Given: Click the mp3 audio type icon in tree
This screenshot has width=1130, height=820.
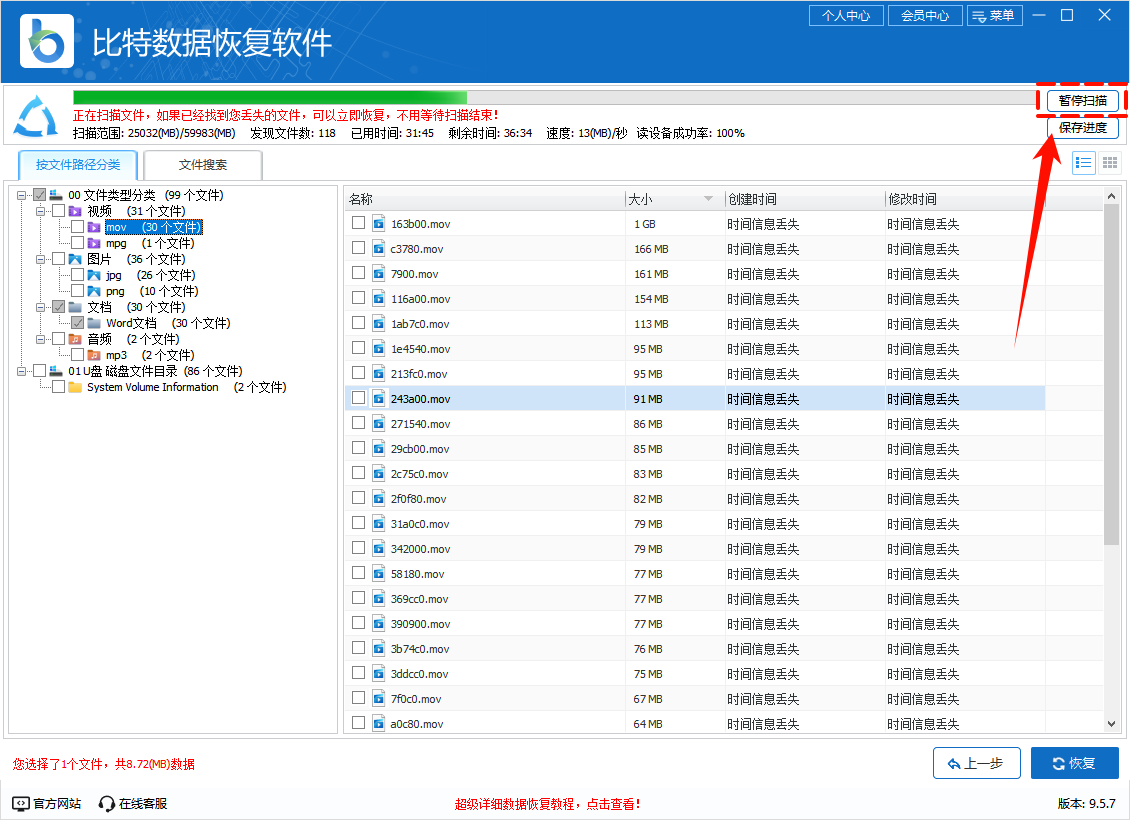Looking at the screenshot, I should coord(94,355).
